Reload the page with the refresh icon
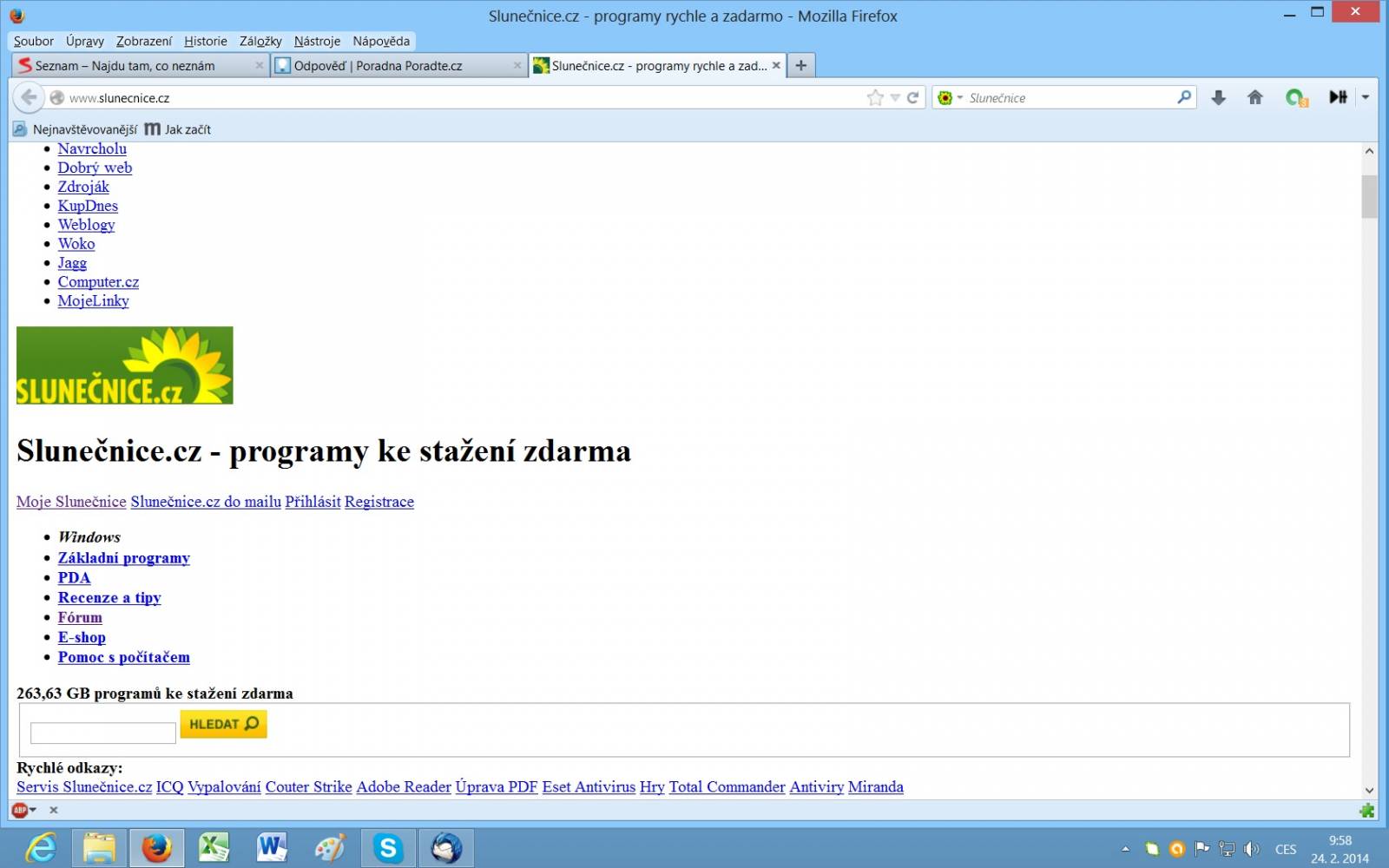Image resolution: width=1389 pixels, height=868 pixels. tap(912, 98)
